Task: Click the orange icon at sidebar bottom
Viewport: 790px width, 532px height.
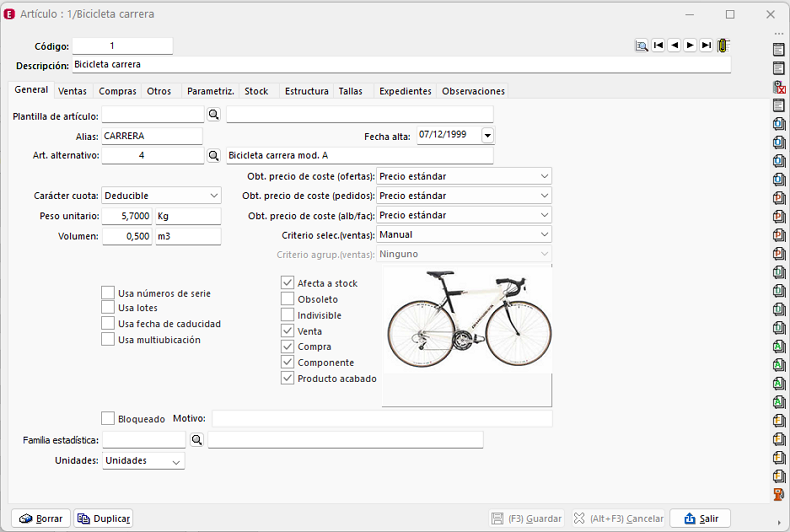Action: click(x=779, y=495)
